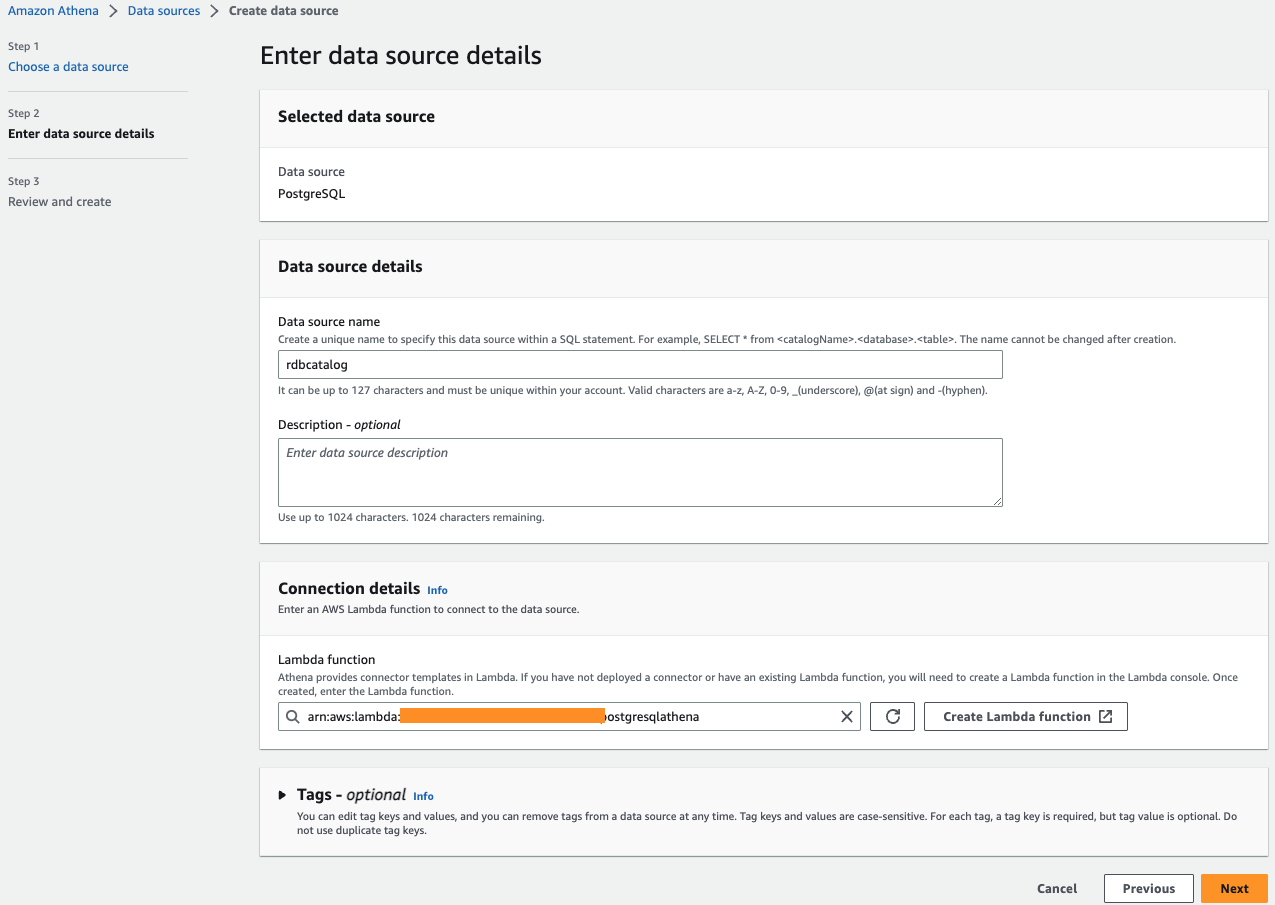Viewport: 1275px width, 905px height.
Task: Click the 'Tags - optional' heading
Action: point(351,795)
